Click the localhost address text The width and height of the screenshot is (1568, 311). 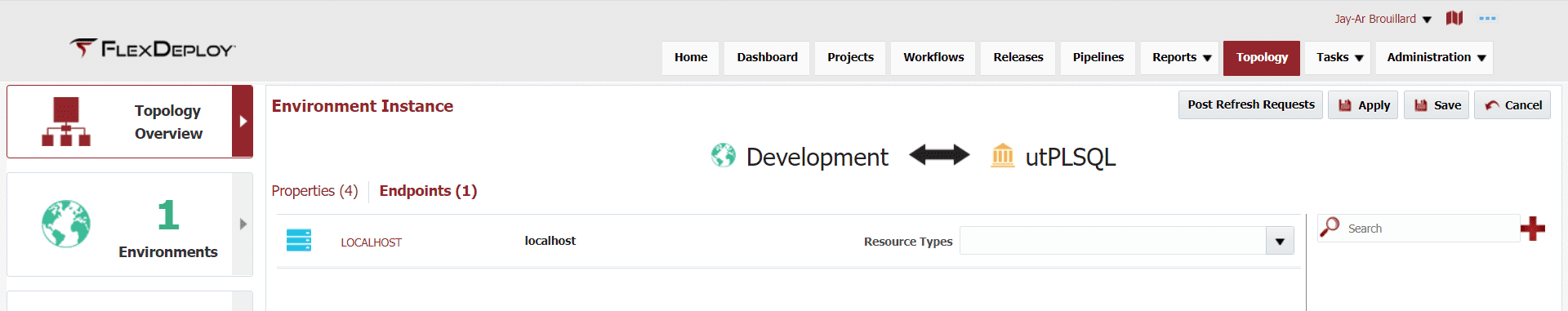click(550, 241)
